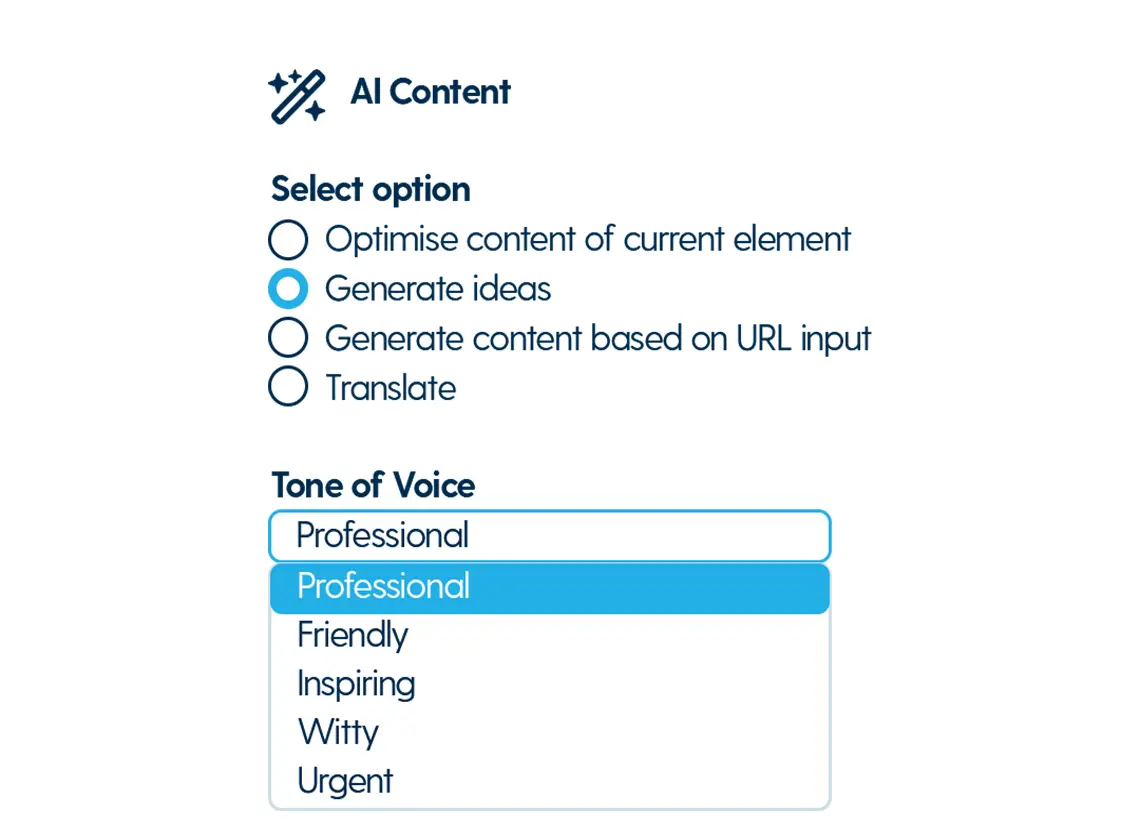1140x825 pixels.
Task: Enable the Generate content based on URL radio
Action: (288, 338)
